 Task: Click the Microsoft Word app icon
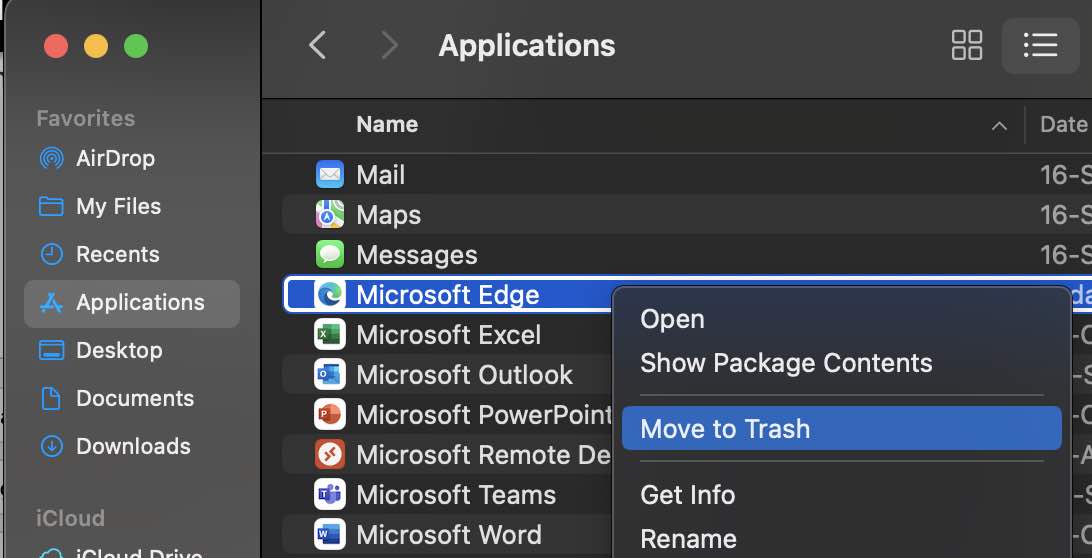330,534
